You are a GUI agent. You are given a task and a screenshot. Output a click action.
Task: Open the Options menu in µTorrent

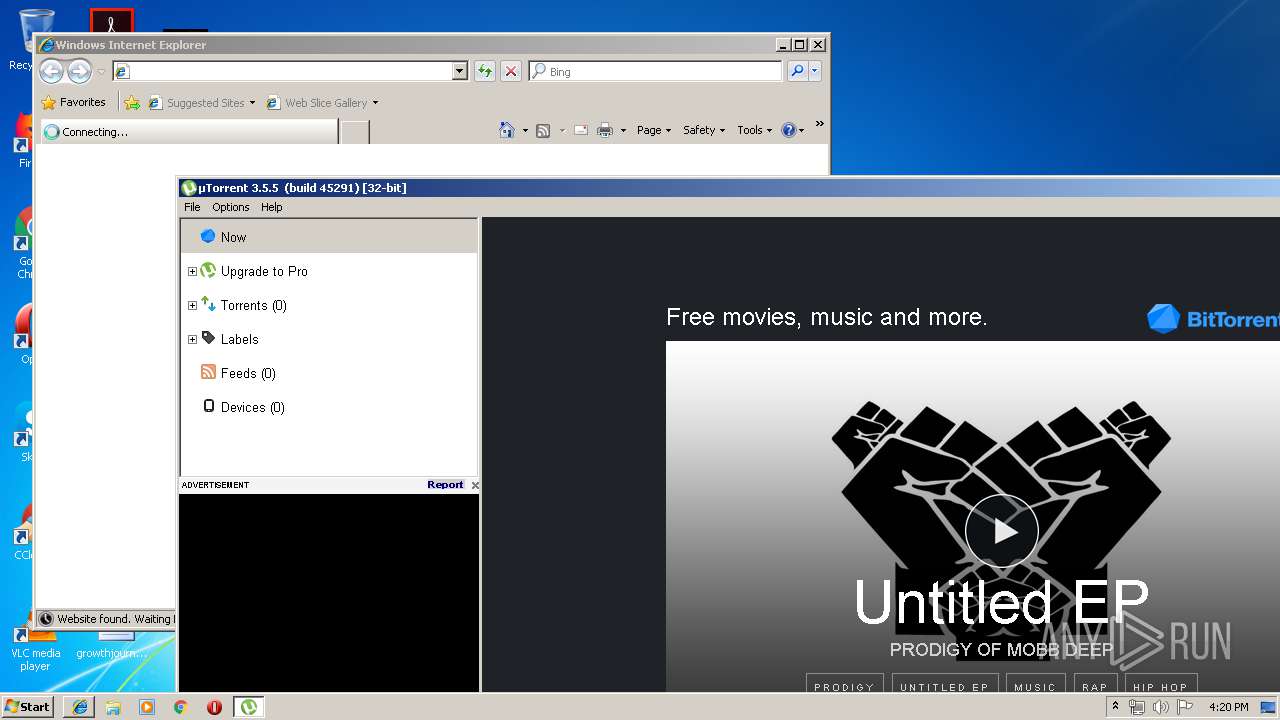click(230, 207)
